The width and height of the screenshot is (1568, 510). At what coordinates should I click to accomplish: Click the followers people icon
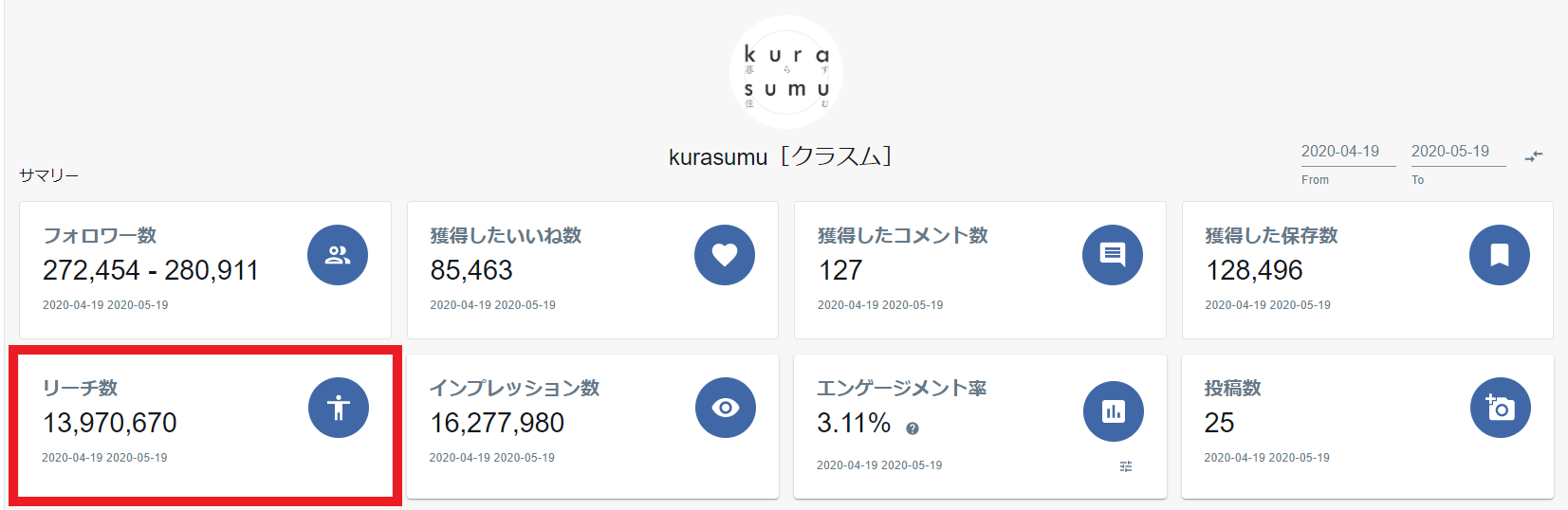(337, 255)
